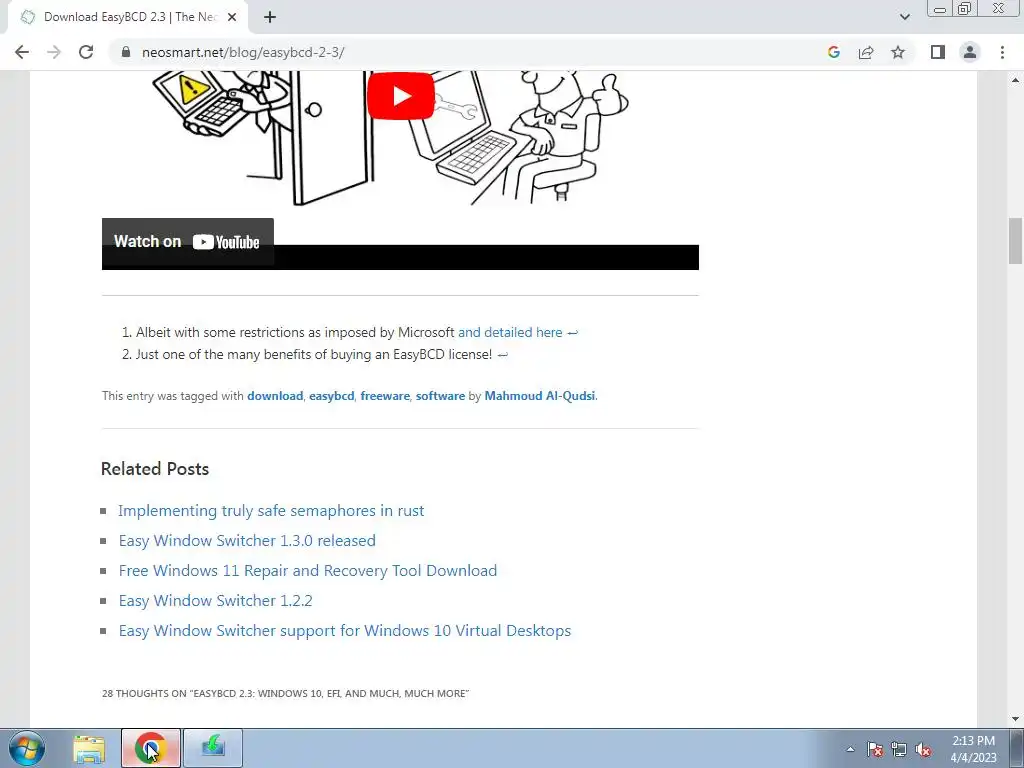Open 'Easy Window Switcher 1.3.0 released' post
The image size is (1024, 768).
(247, 541)
